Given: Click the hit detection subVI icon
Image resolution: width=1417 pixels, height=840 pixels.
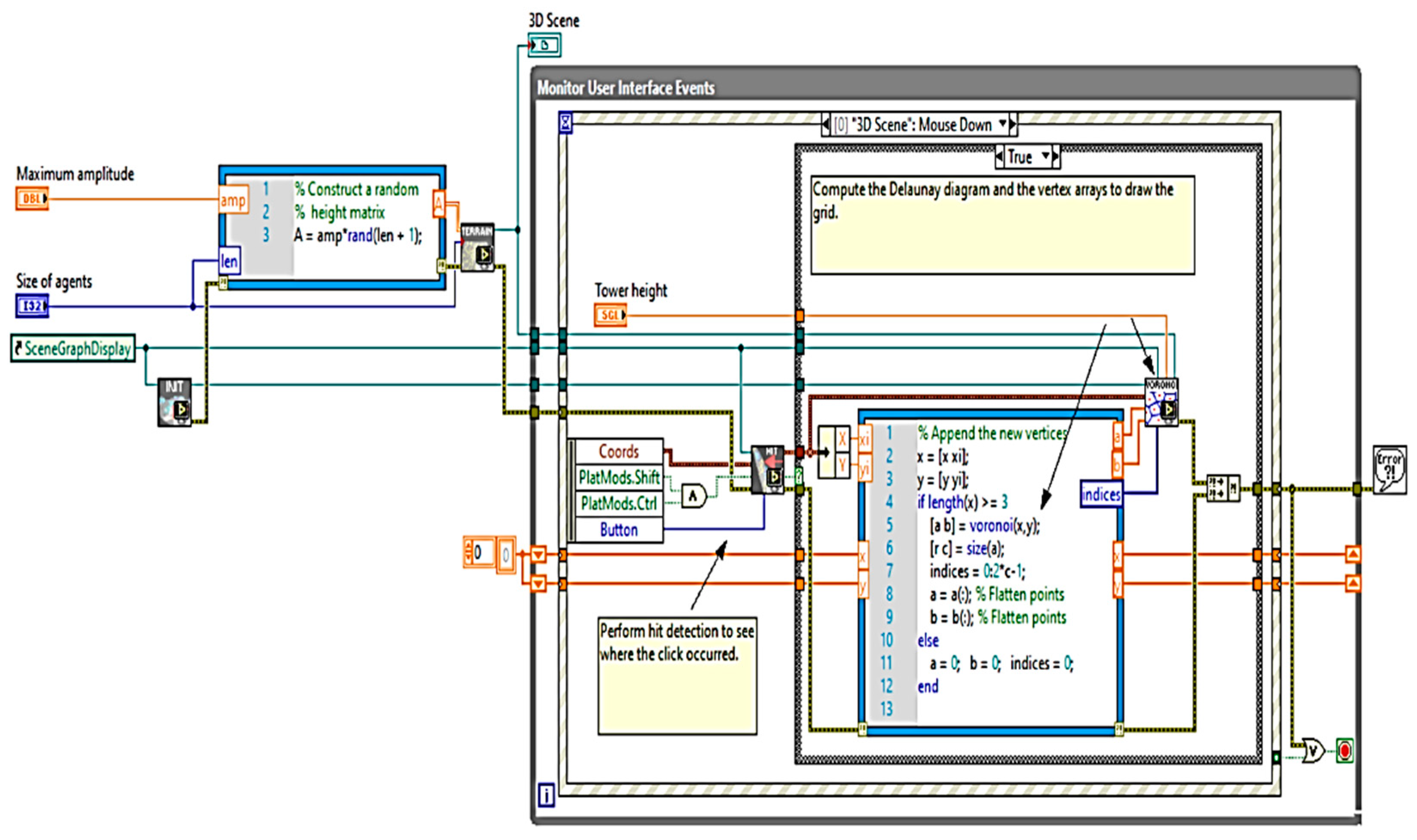Looking at the screenshot, I should tap(767, 469).
